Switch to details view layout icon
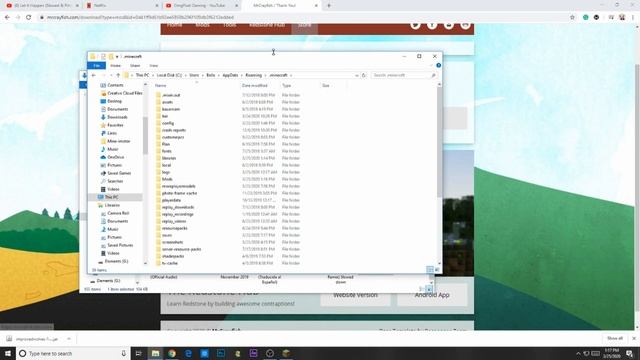640x360 pixels. coord(430,269)
